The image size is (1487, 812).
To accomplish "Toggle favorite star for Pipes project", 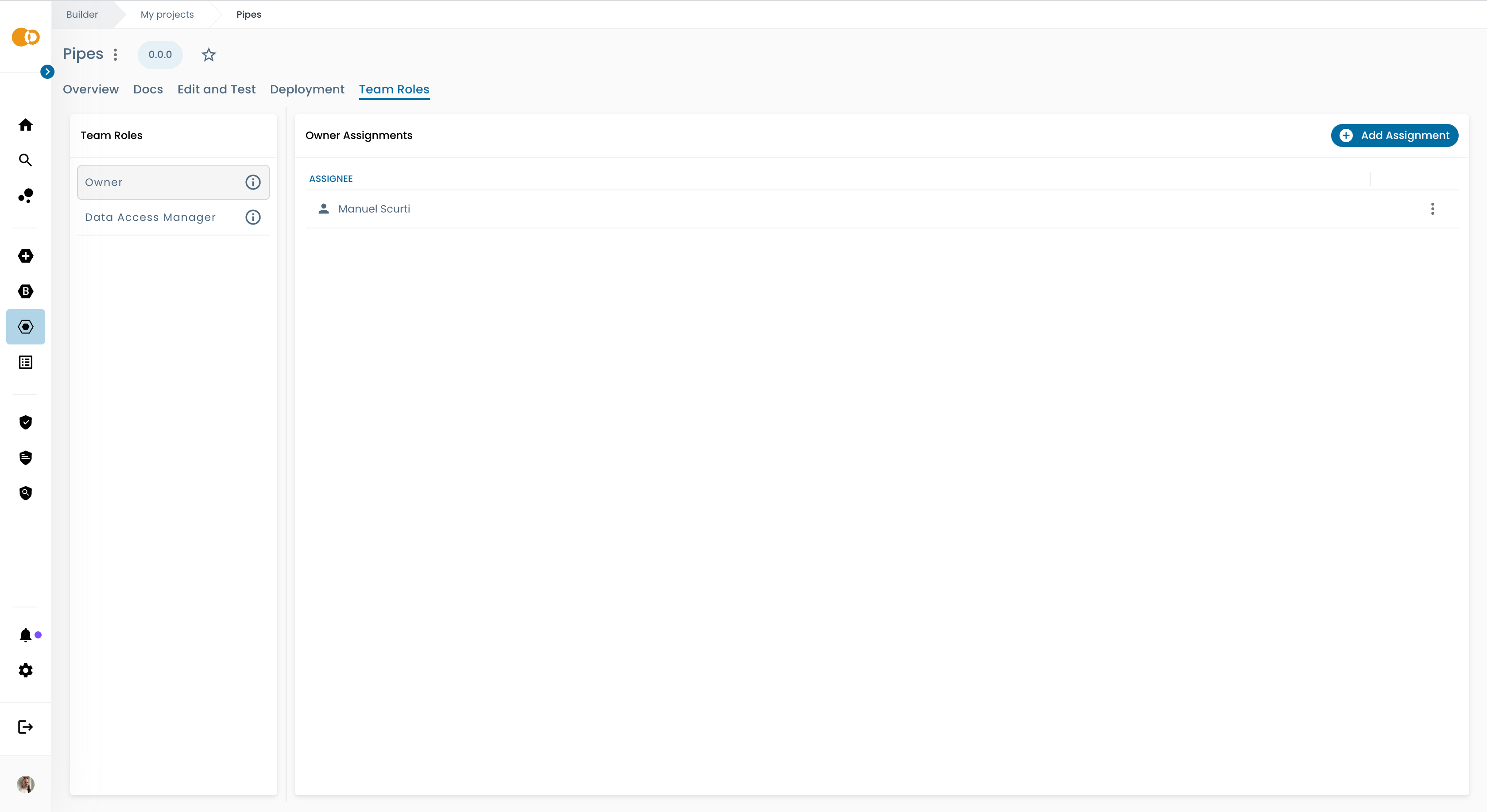I will tap(209, 55).
